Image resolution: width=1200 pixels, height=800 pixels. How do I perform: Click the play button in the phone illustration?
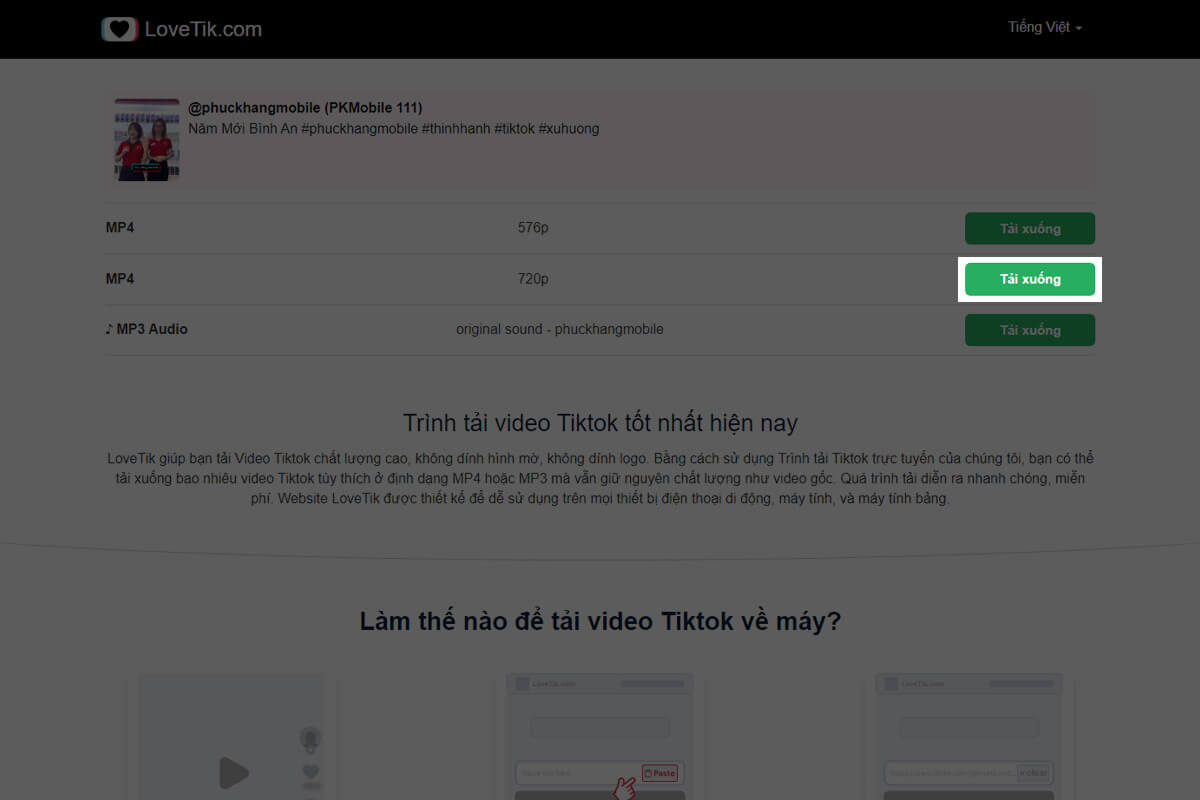coord(232,772)
